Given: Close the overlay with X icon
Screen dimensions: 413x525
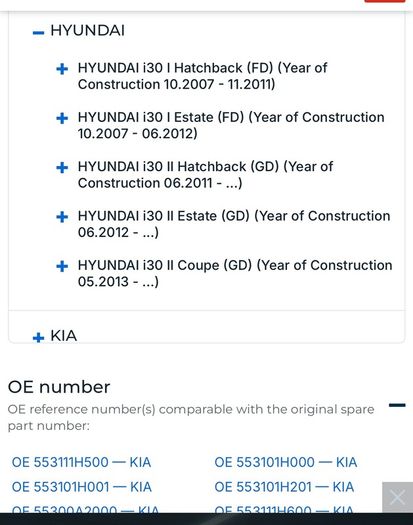Looking at the screenshot, I should 398,497.
